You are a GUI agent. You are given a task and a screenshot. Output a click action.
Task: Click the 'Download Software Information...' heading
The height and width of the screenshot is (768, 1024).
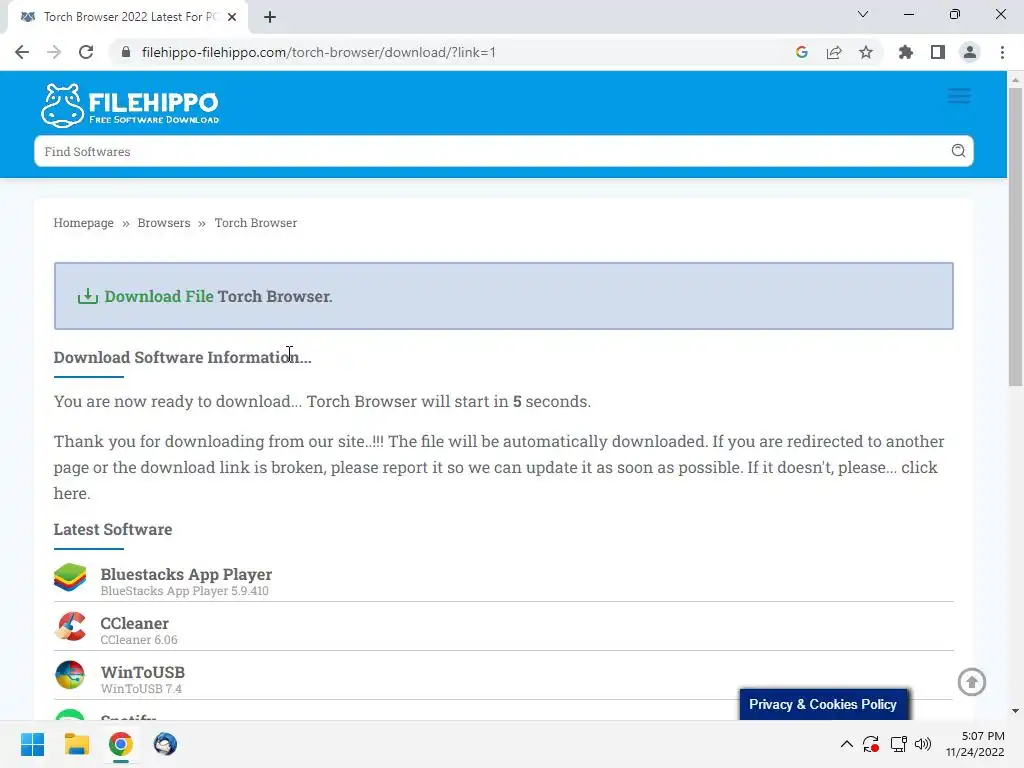click(x=182, y=357)
